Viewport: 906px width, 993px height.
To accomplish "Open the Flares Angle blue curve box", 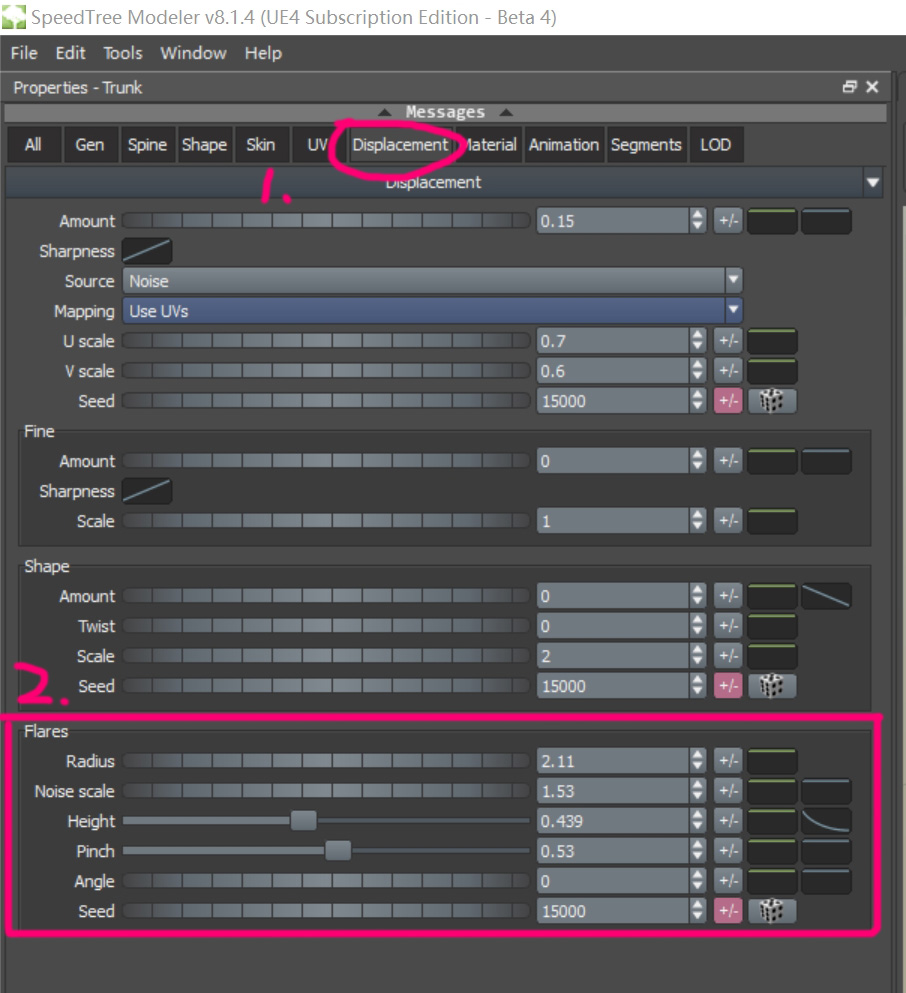I will [x=826, y=881].
